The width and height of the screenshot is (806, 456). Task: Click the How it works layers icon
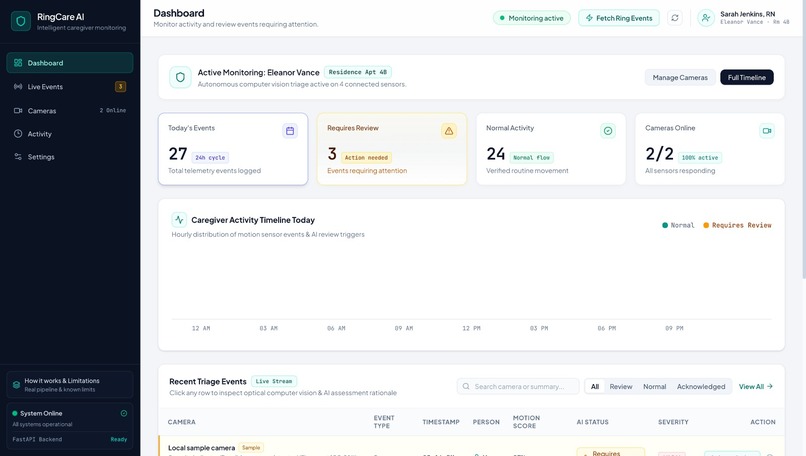coord(16,385)
